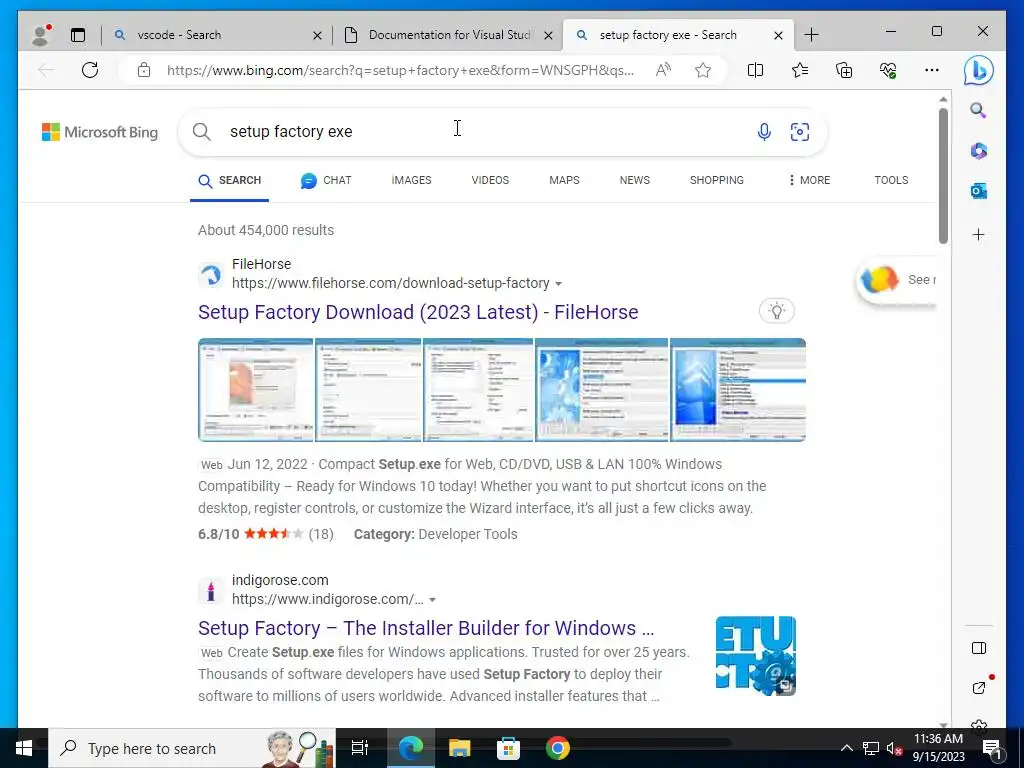This screenshot has width=1024, height=768.
Task: Open Setup Factory Download FileHorse link
Action: pyautogui.click(x=418, y=312)
